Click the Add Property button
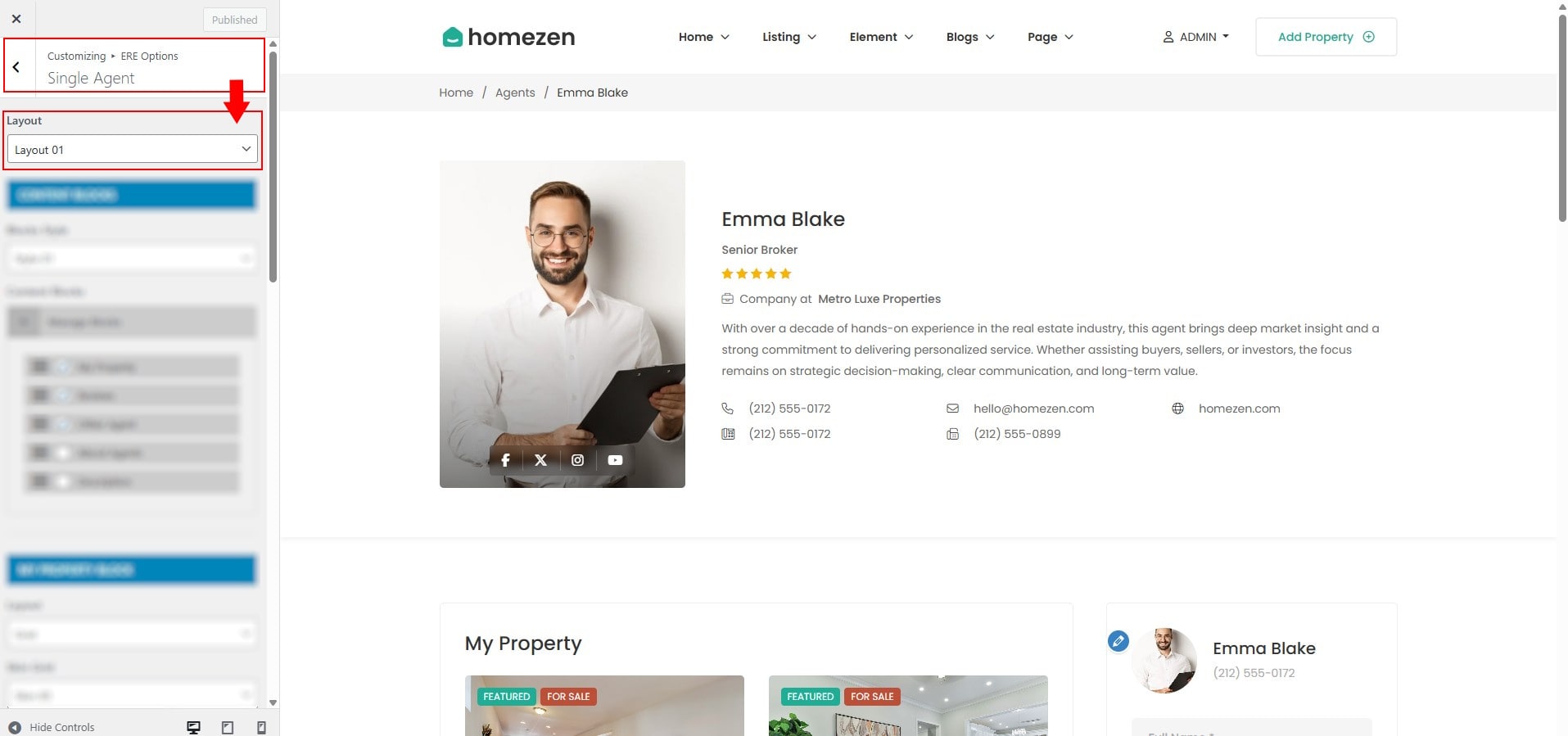The width and height of the screenshot is (1568, 736). tap(1326, 37)
